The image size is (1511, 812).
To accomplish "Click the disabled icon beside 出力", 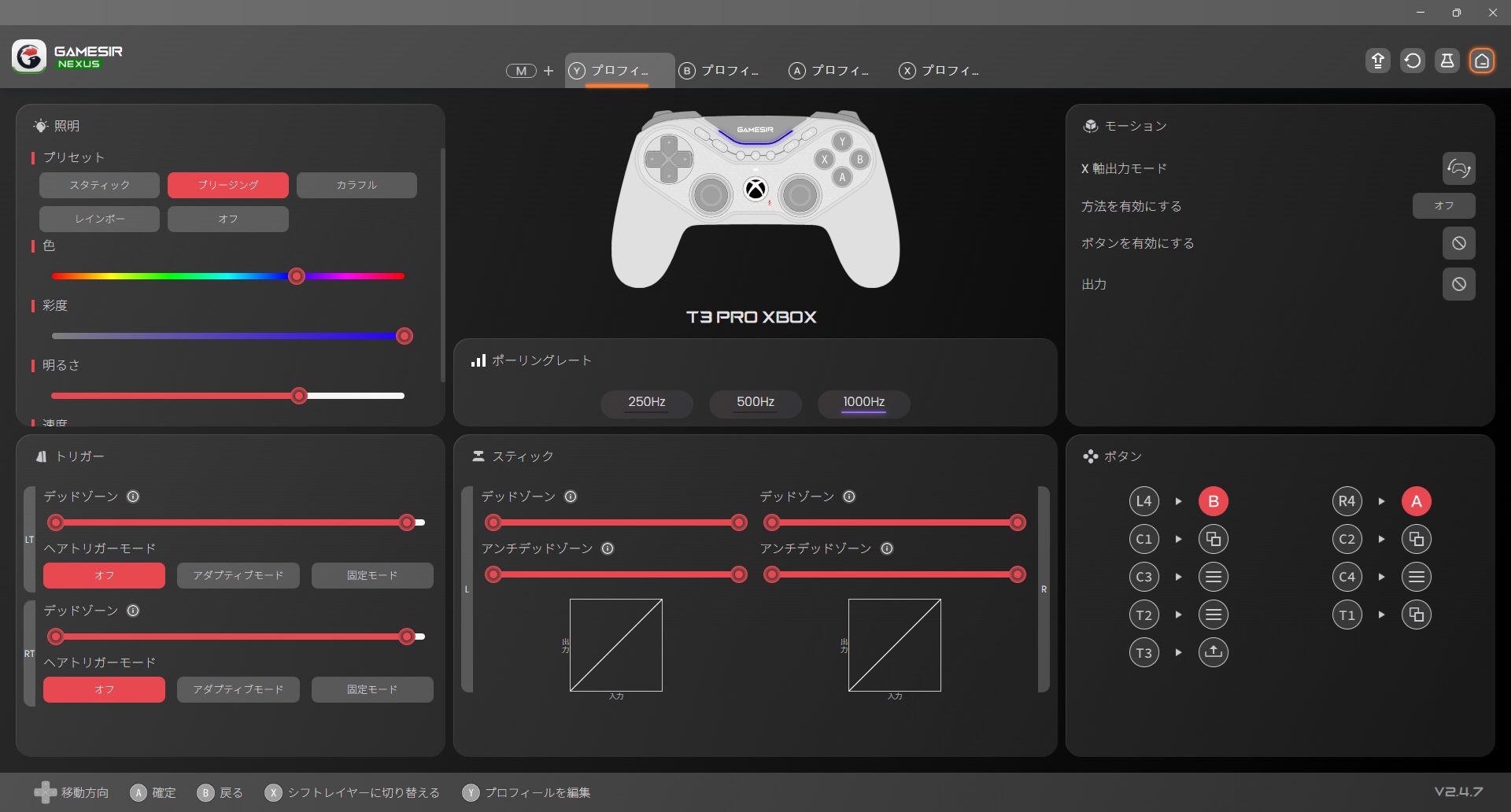I will click(x=1459, y=284).
